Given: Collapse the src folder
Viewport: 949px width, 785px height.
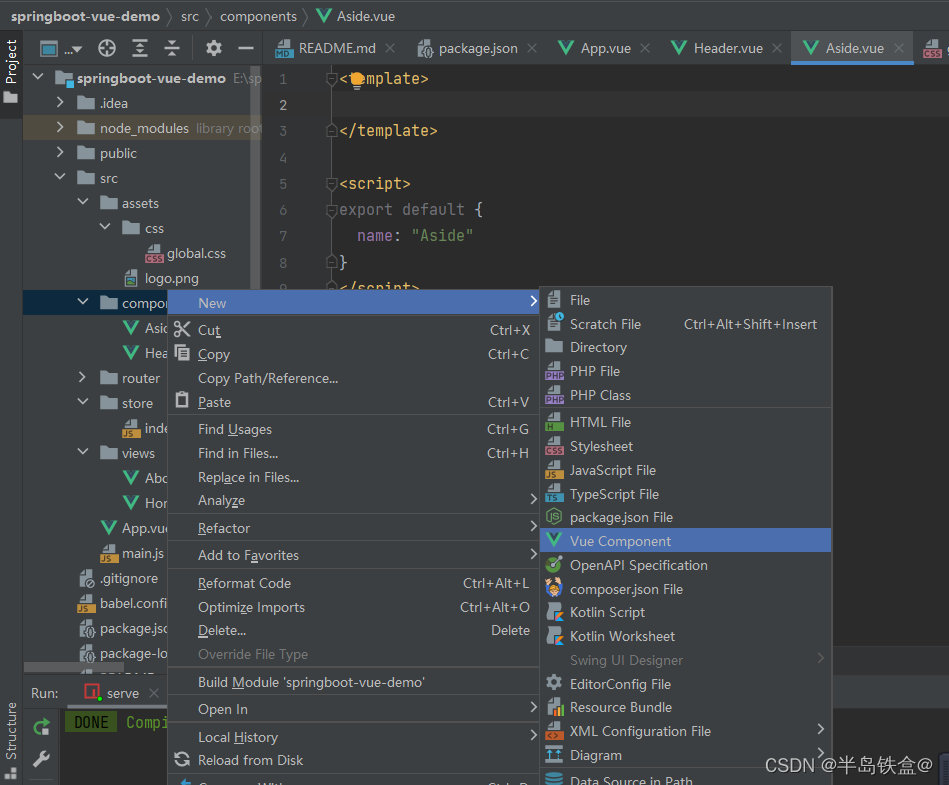Looking at the screenshot, I should 60,177.
